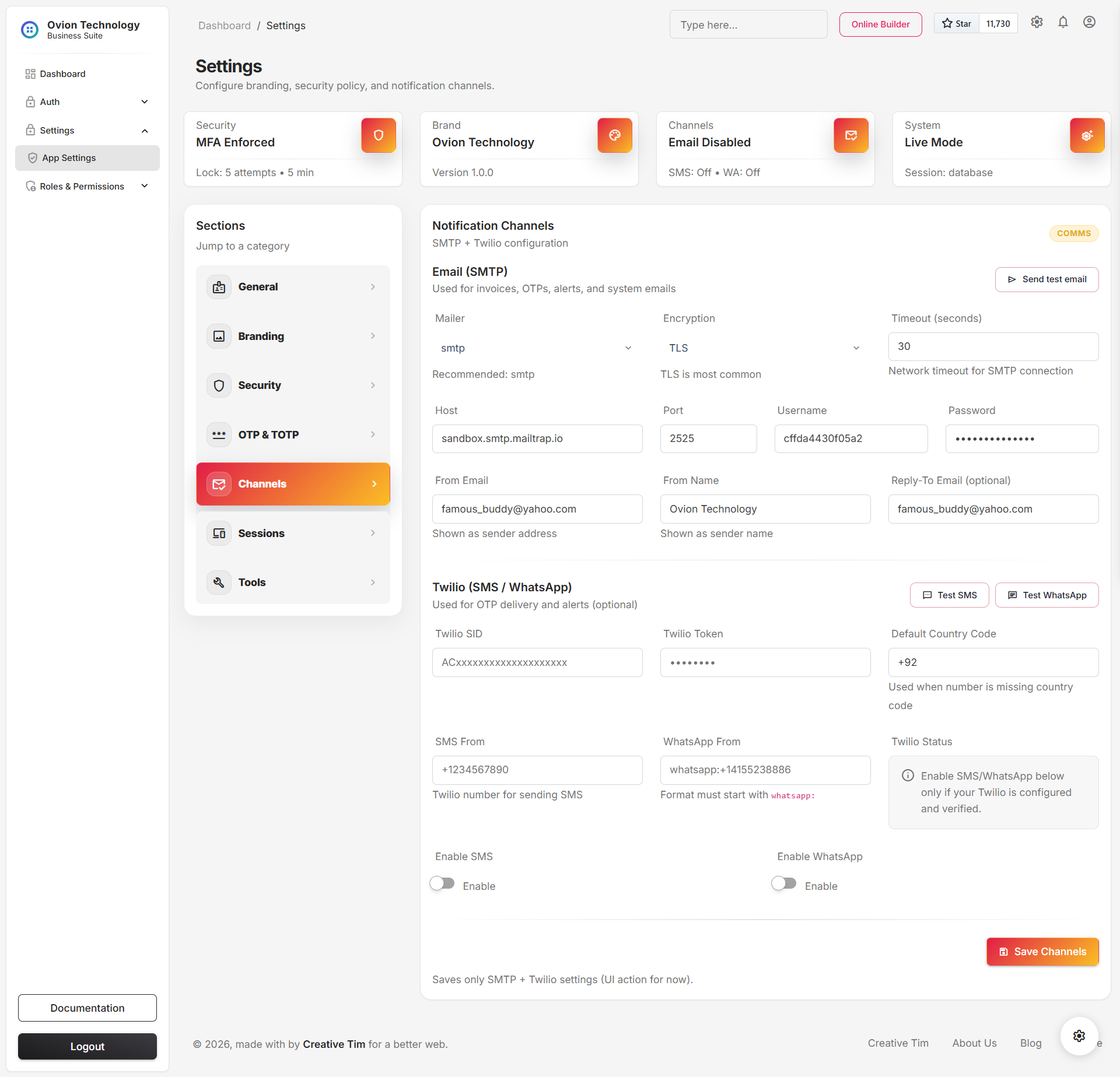The width and height of the screenshot is (1120, 1077).
Task: Open the user profile icon
Action: (x=1090, y=22)
